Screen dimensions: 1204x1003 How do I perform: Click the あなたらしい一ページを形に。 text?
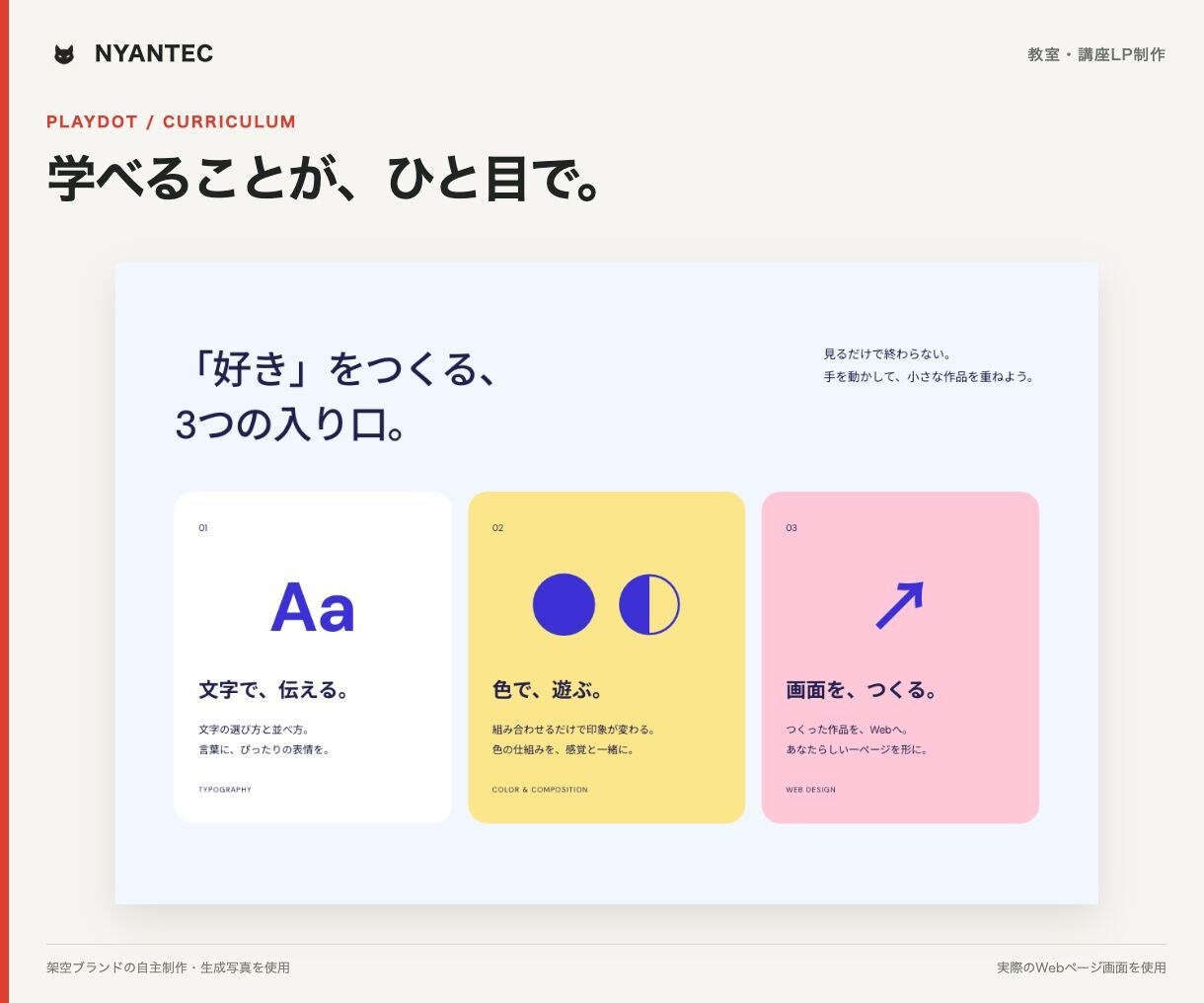point(857,749)
